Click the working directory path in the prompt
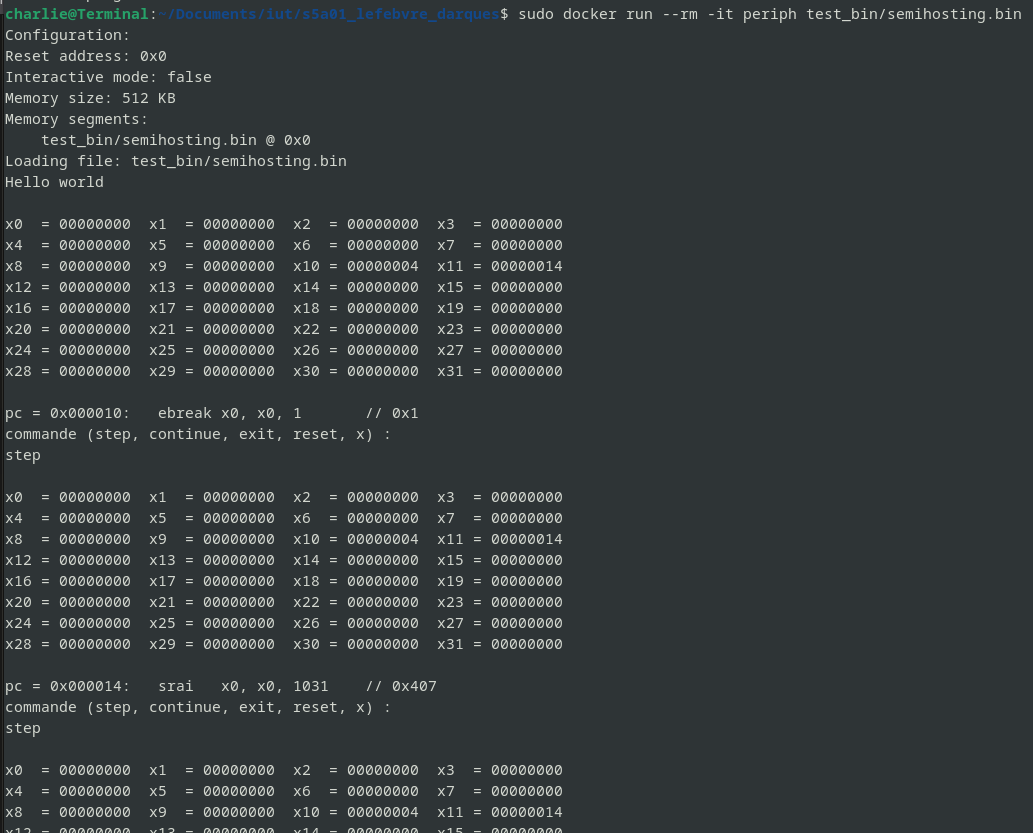Screen dimensions: 1033x833 (327, 14)
